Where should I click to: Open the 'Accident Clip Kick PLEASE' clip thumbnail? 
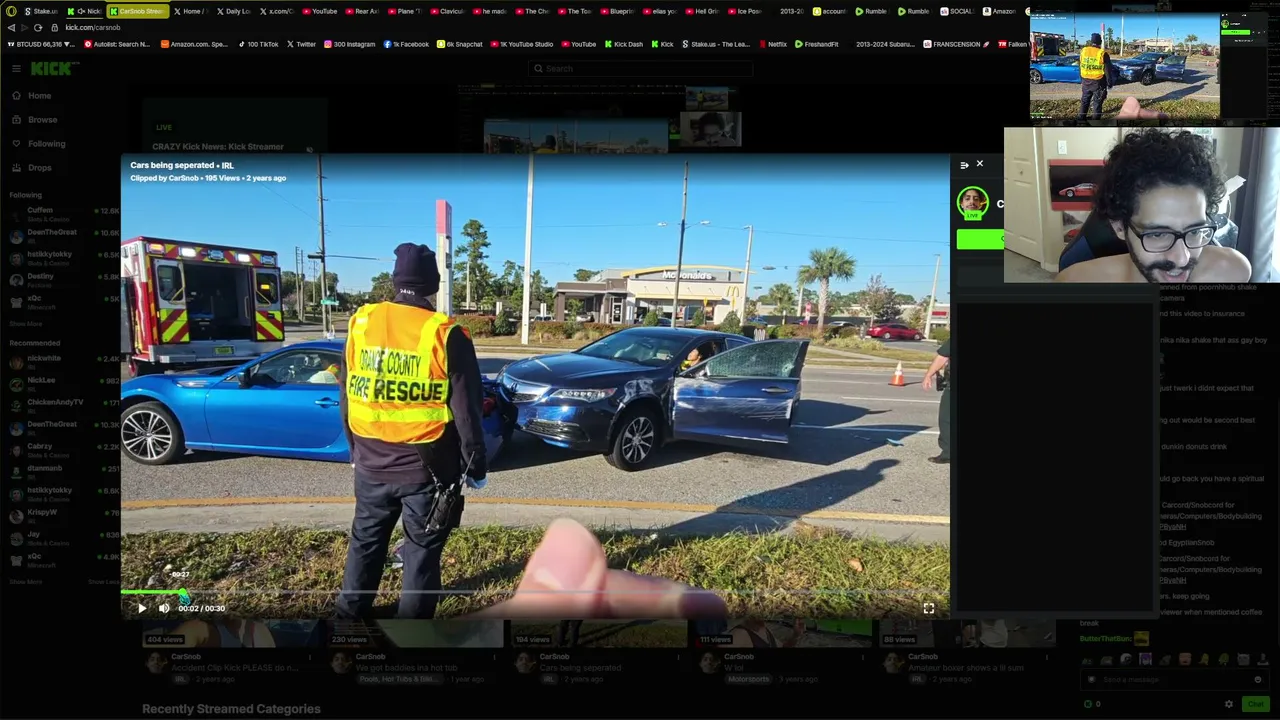point(232,634)
